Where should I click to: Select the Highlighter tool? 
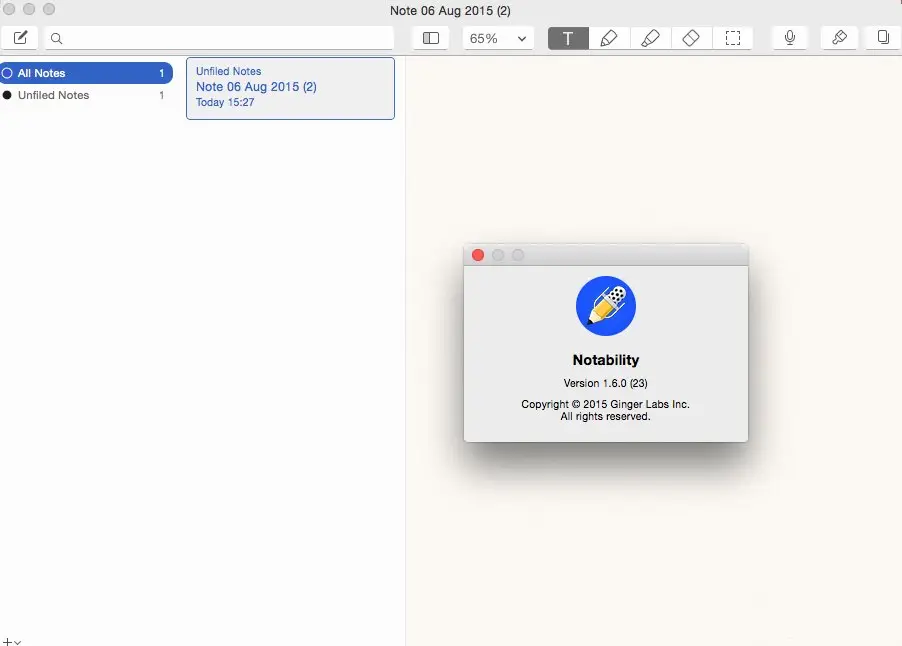point(650,38)
